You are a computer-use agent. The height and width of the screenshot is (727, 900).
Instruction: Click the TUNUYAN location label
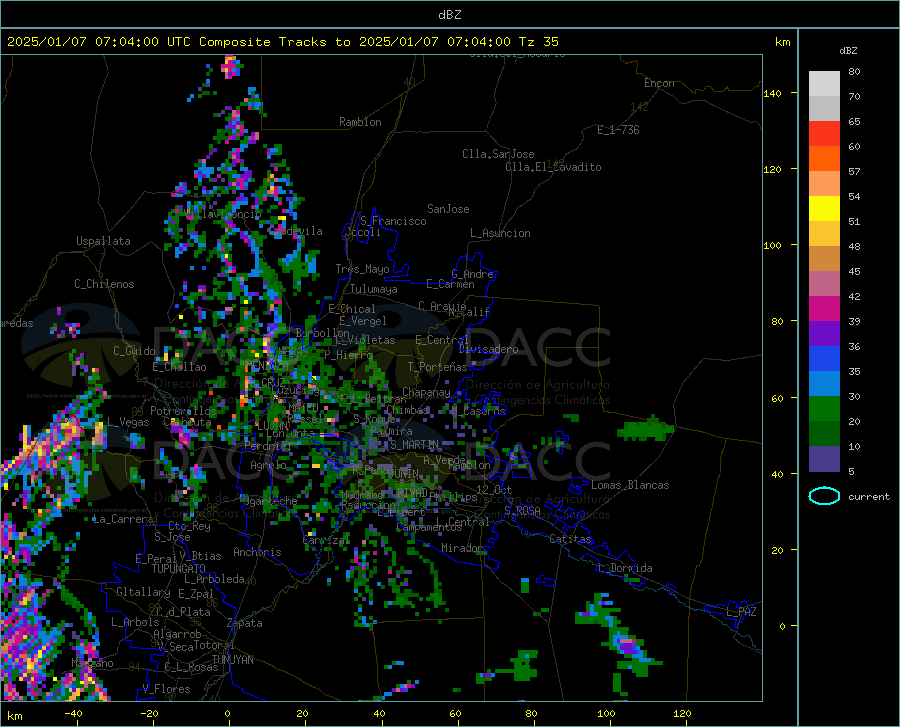232,660
